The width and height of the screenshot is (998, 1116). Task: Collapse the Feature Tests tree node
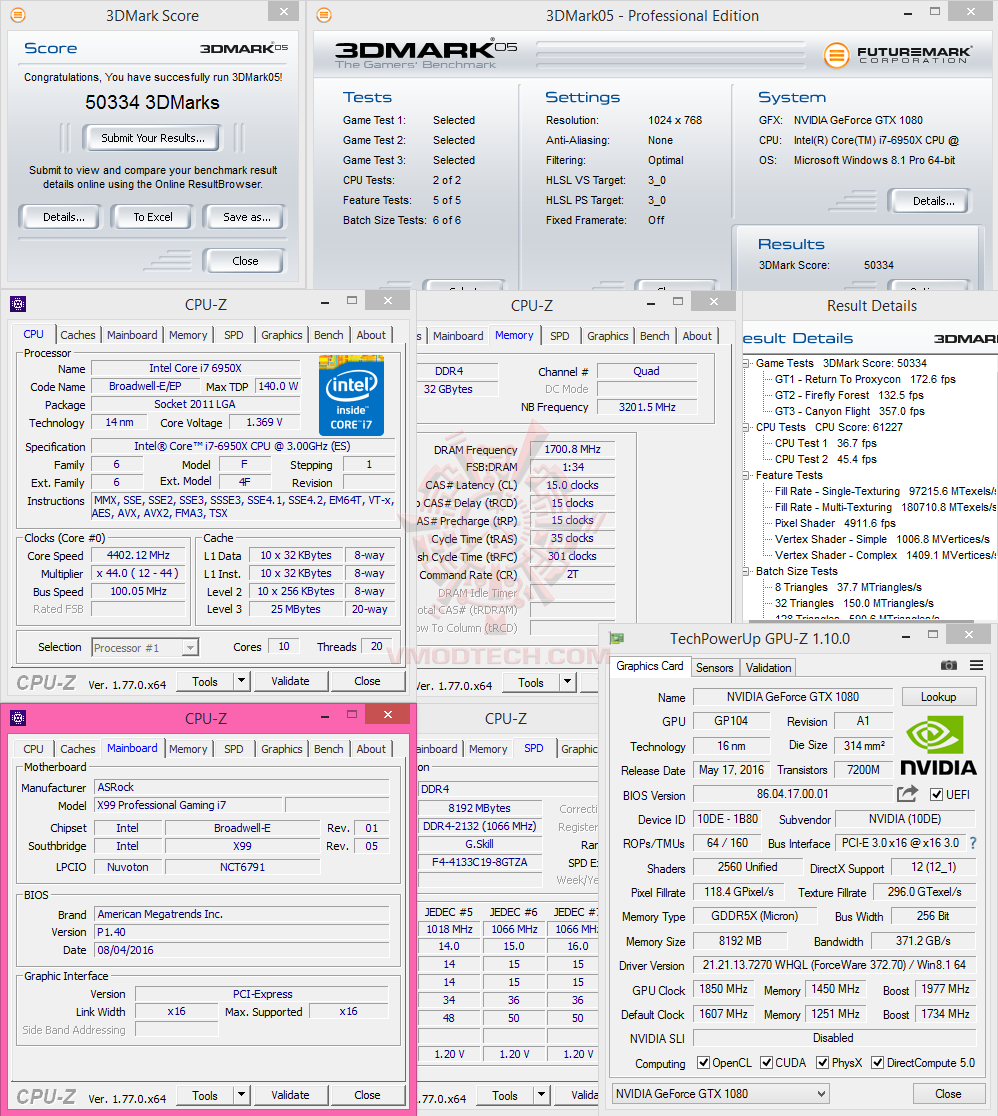tap(747, 475)
